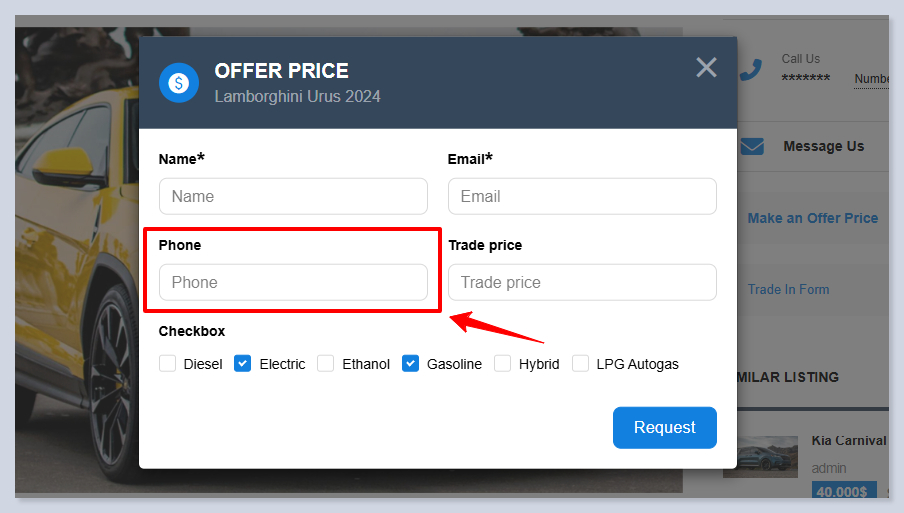Close the Offer Price dialog

[706, 67]
